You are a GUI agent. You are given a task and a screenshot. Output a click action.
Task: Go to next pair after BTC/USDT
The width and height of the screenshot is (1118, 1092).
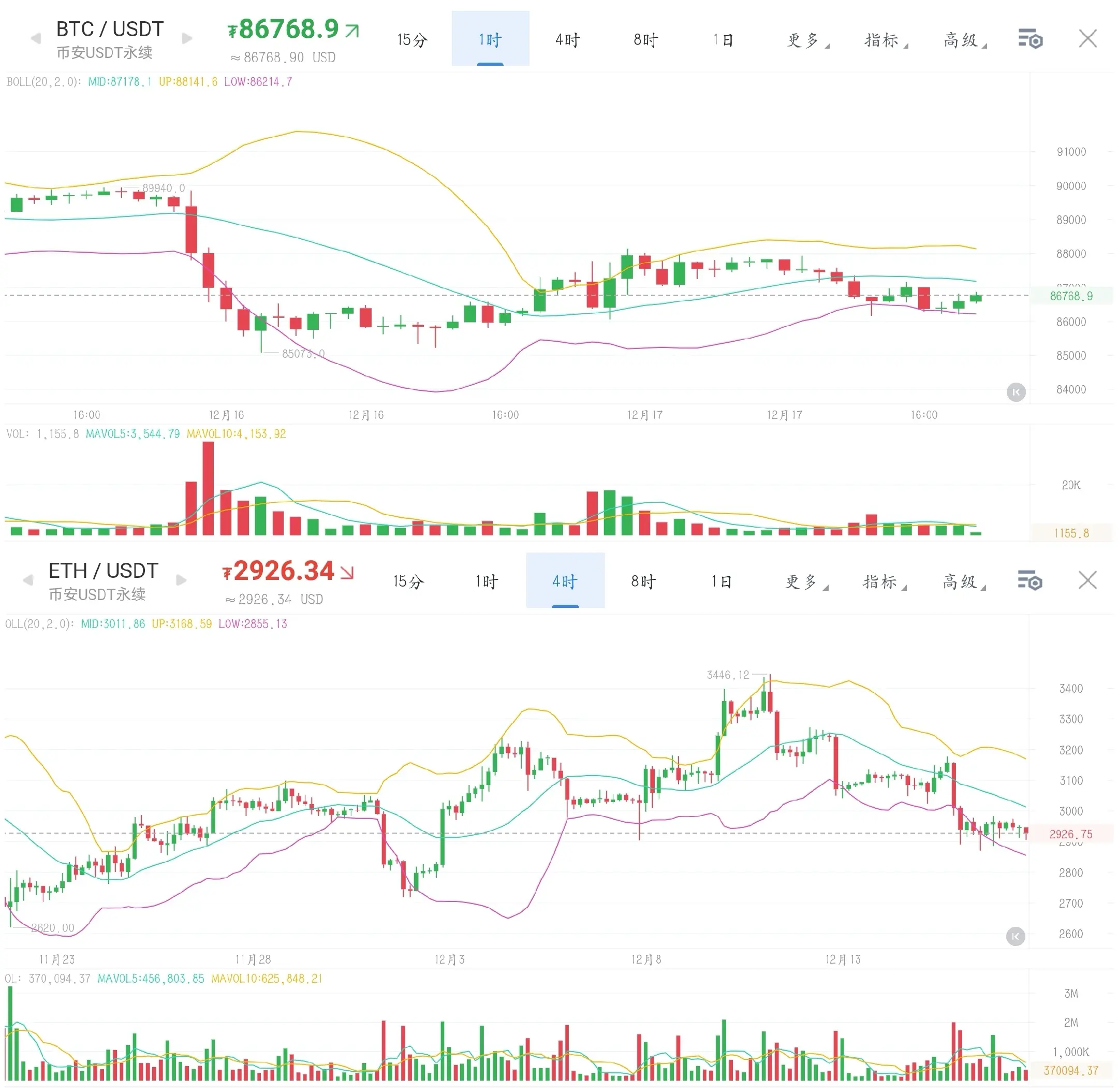187,39
